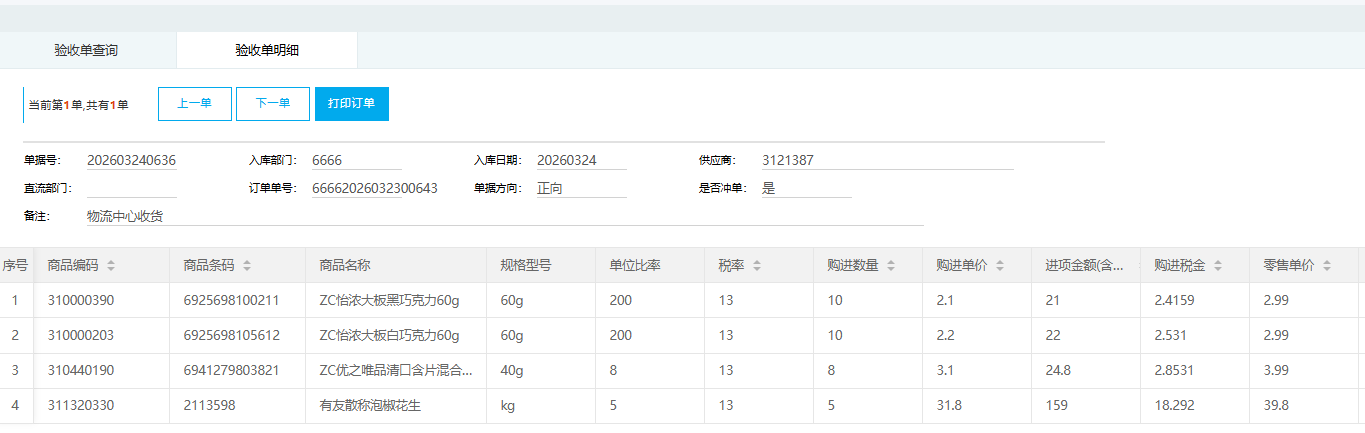Click the 单据号 input field
The height and width of the screenshot is (433, 1365).
[131, 161]
